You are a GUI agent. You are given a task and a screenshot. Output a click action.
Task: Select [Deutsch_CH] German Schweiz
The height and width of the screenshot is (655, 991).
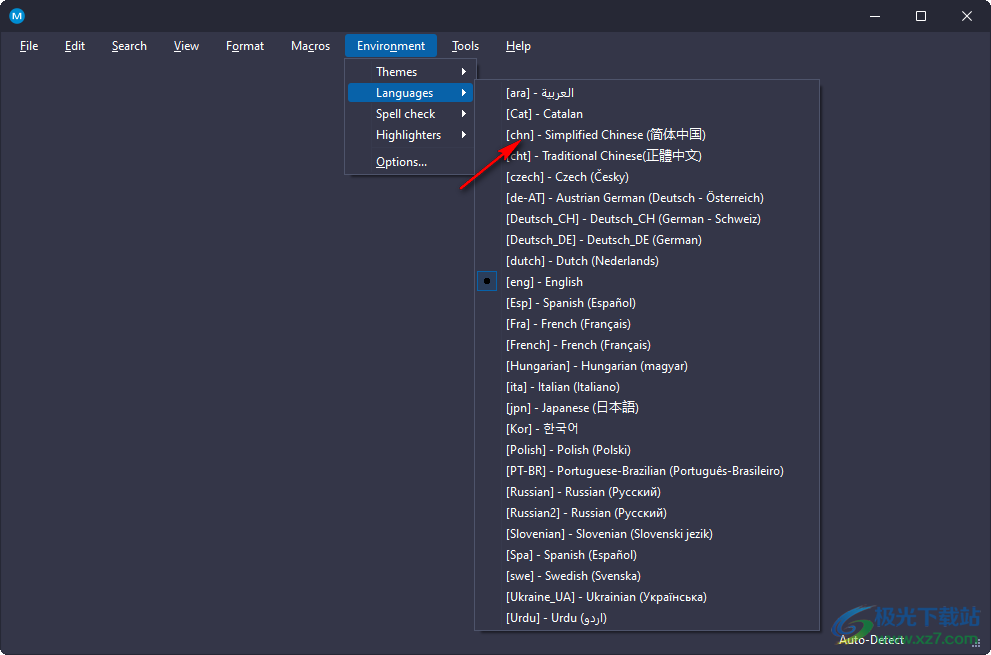647,219
